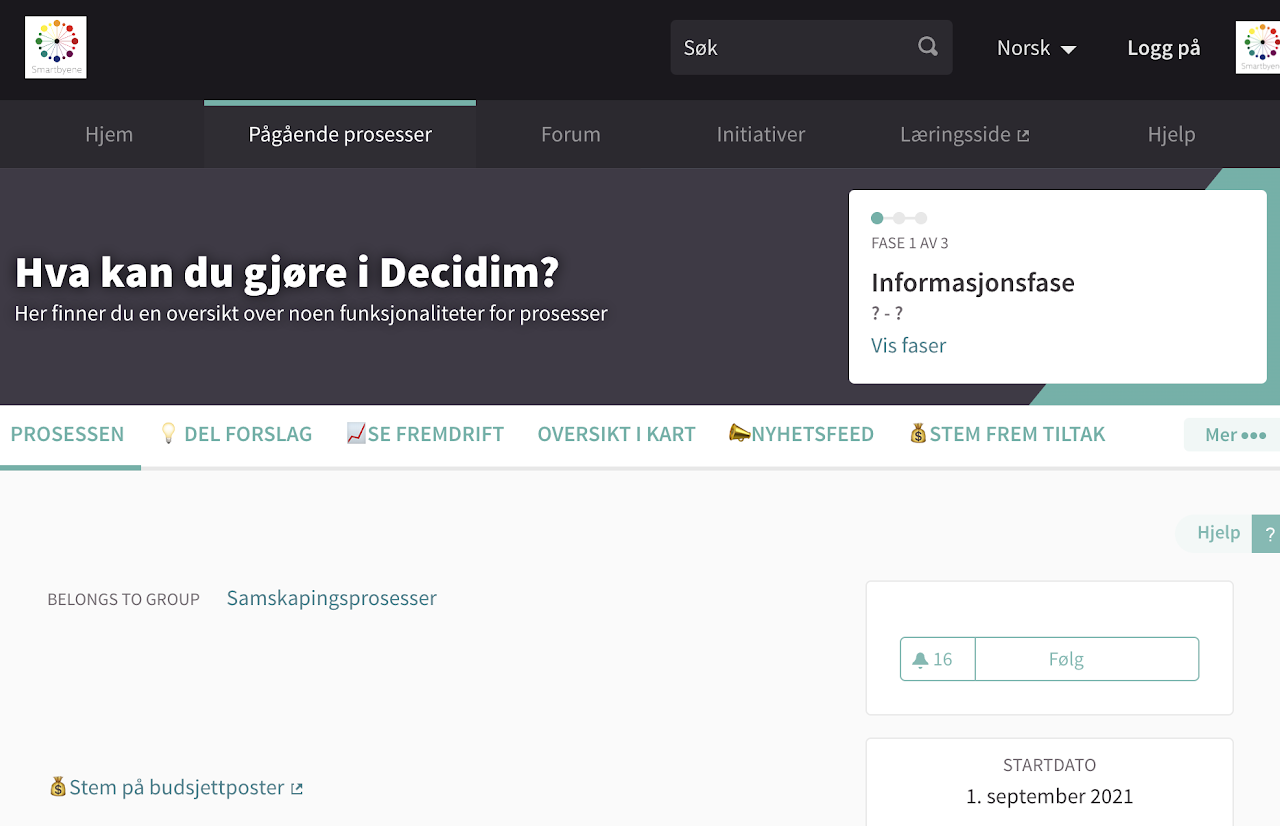Viewport: 1280px width, 826px height.
Task: Click the phase progress step indicator
Action: (899, 218)
